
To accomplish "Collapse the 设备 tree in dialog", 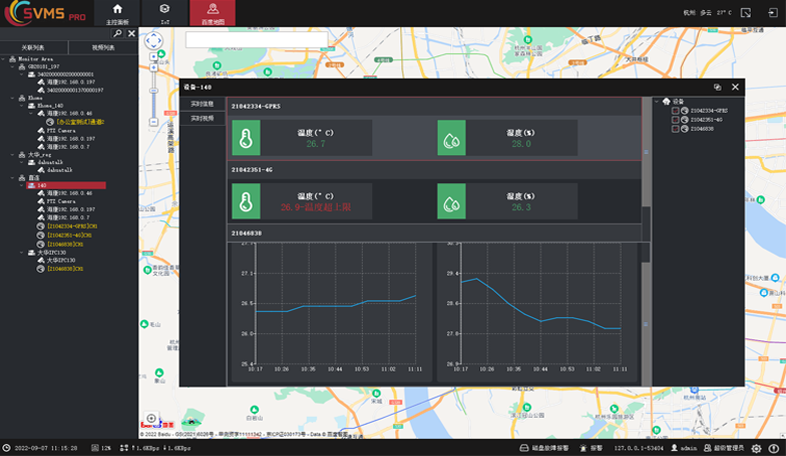I will (657, 102).
